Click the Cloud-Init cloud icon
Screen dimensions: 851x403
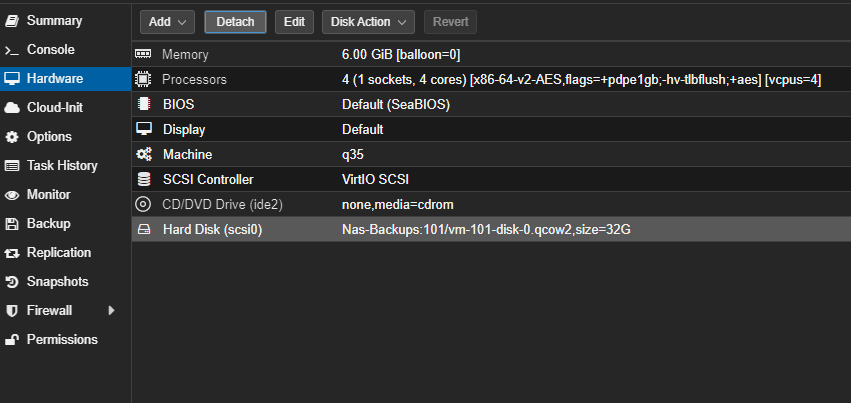coord(12,108)
